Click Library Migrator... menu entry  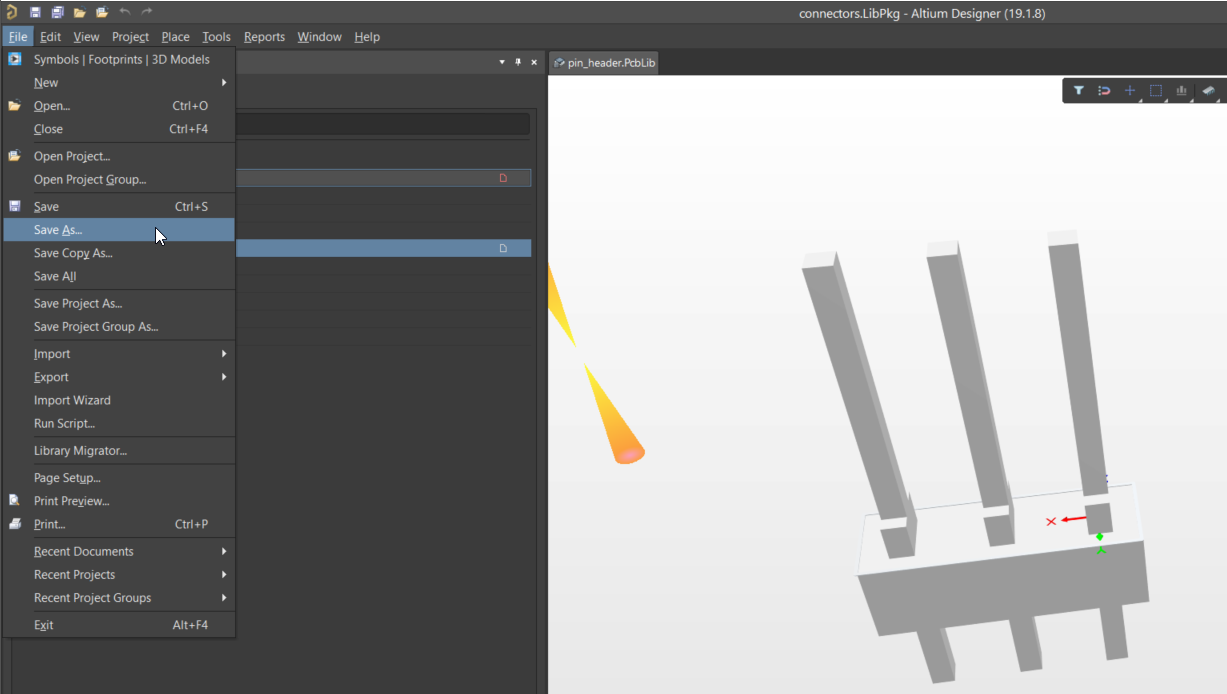pos(80,451)
